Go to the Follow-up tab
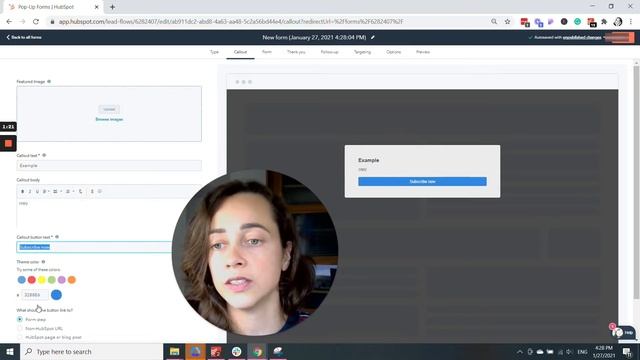 coord(329,52)
